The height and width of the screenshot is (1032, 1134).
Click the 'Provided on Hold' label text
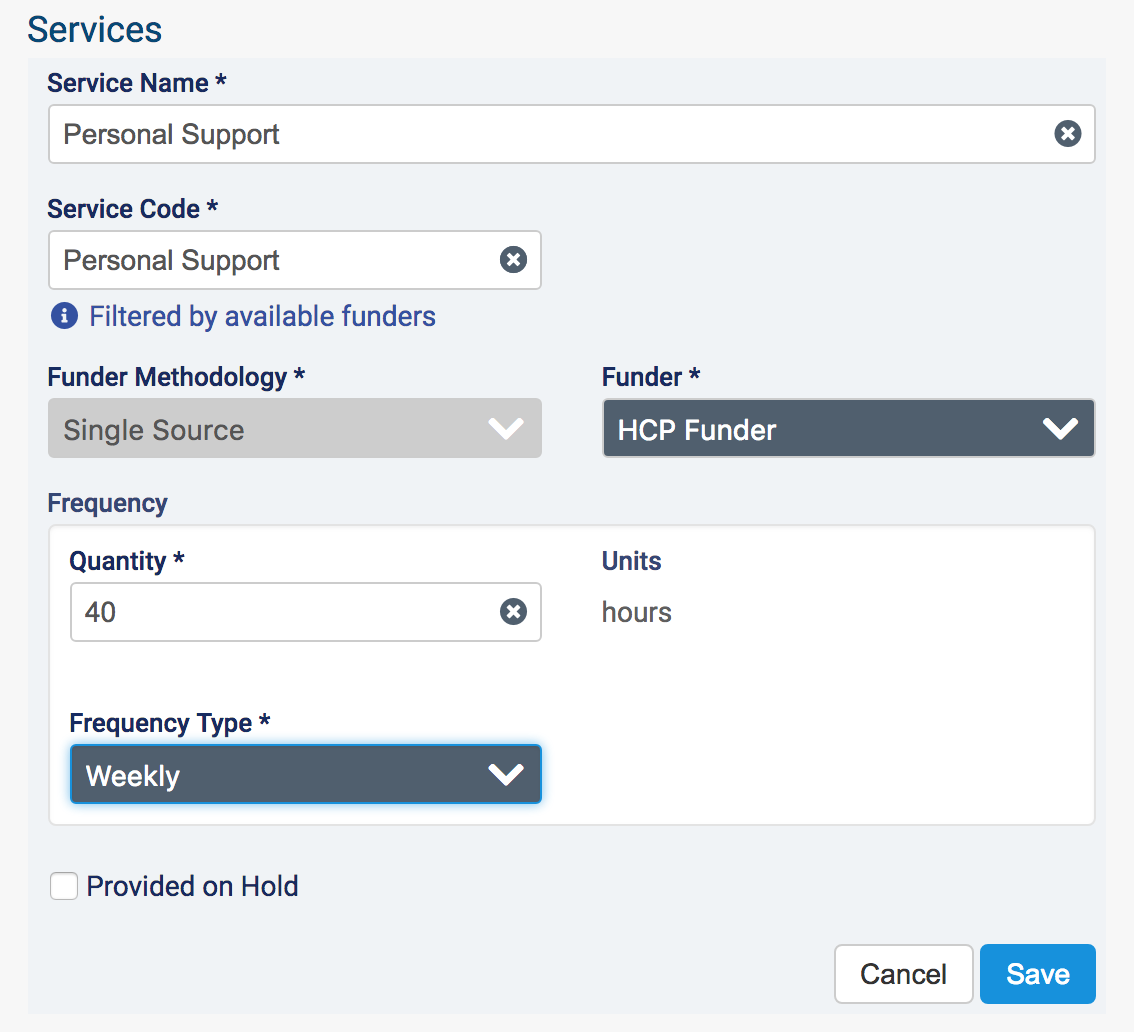point(192,886)
